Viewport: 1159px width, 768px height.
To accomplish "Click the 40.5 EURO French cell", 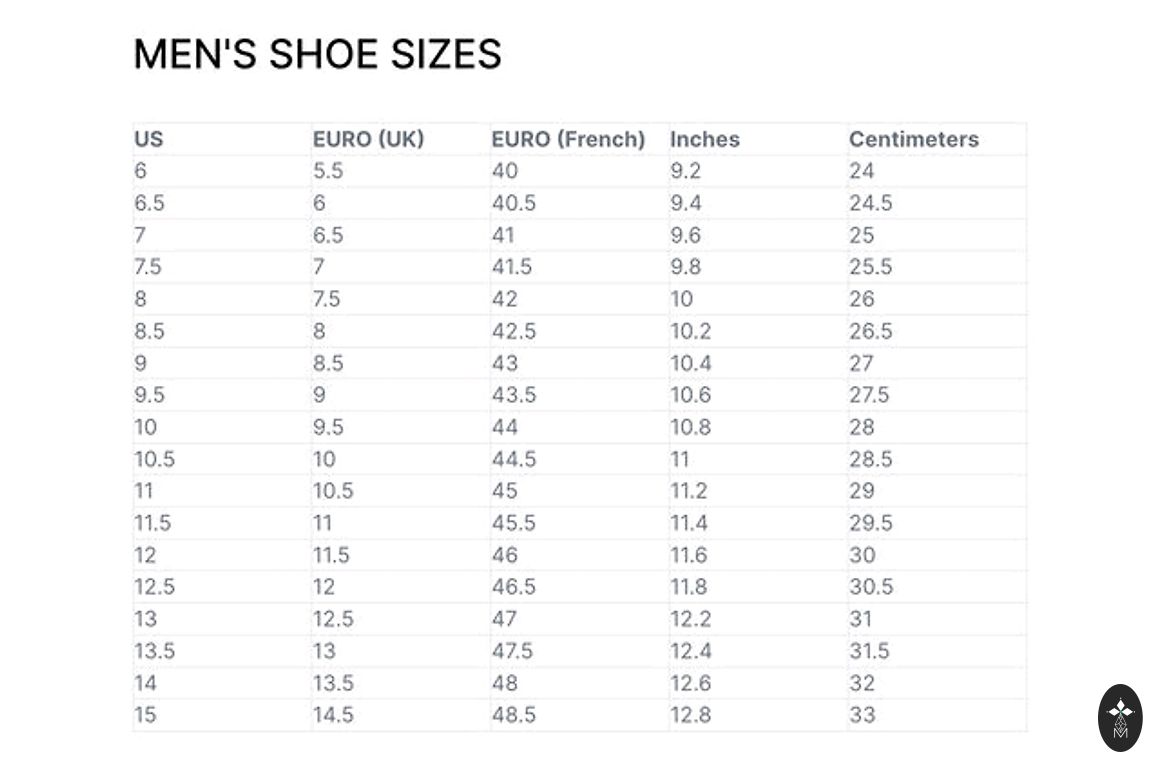I will click(x=514, y=203).
